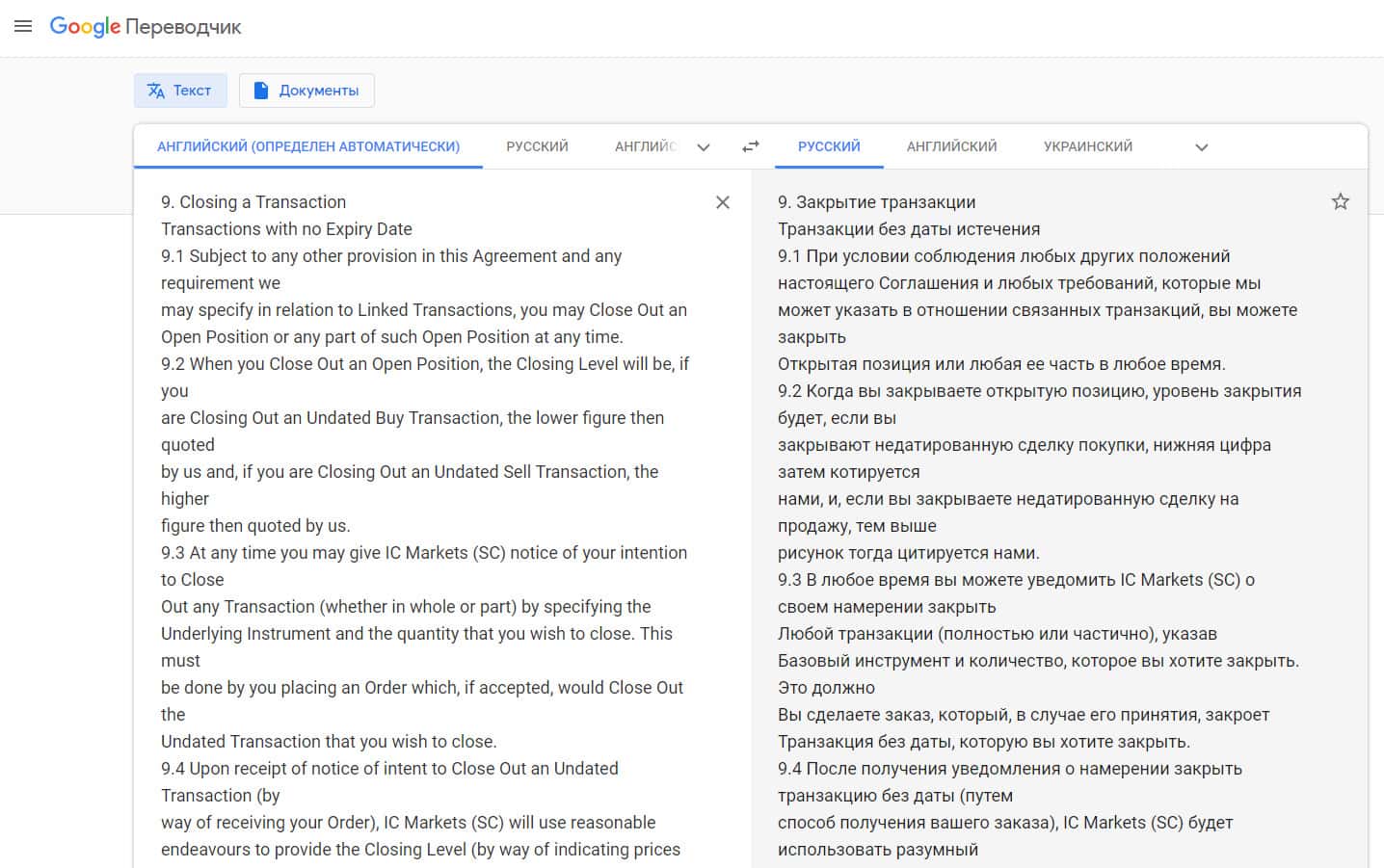Set the target language to УКРАИНСКИЙ
The height and width of the screenshot is (868, 1384).
tap(1088, 146)
